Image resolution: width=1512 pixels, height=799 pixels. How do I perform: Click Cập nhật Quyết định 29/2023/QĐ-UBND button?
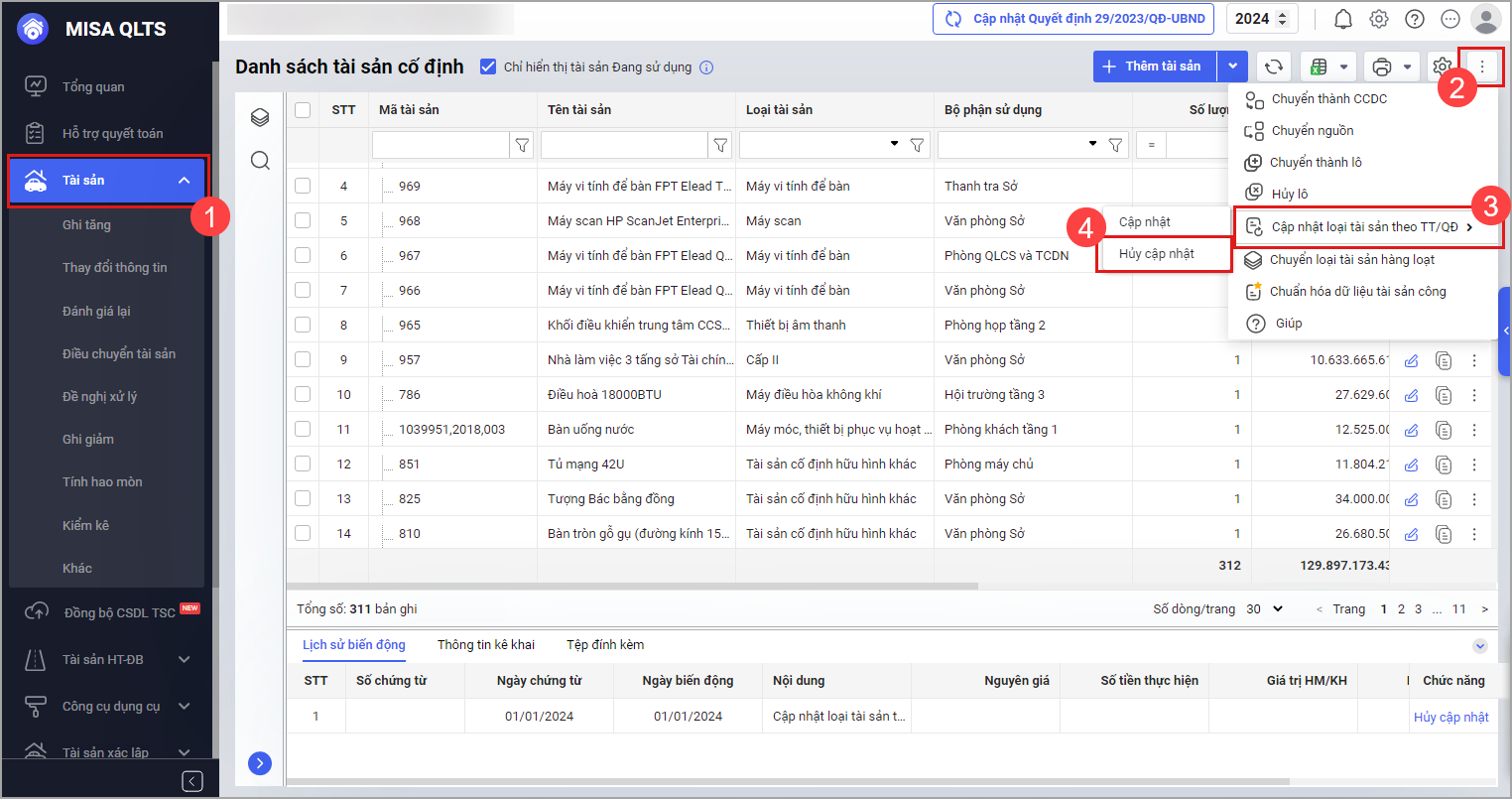[x=1075, y=19]
